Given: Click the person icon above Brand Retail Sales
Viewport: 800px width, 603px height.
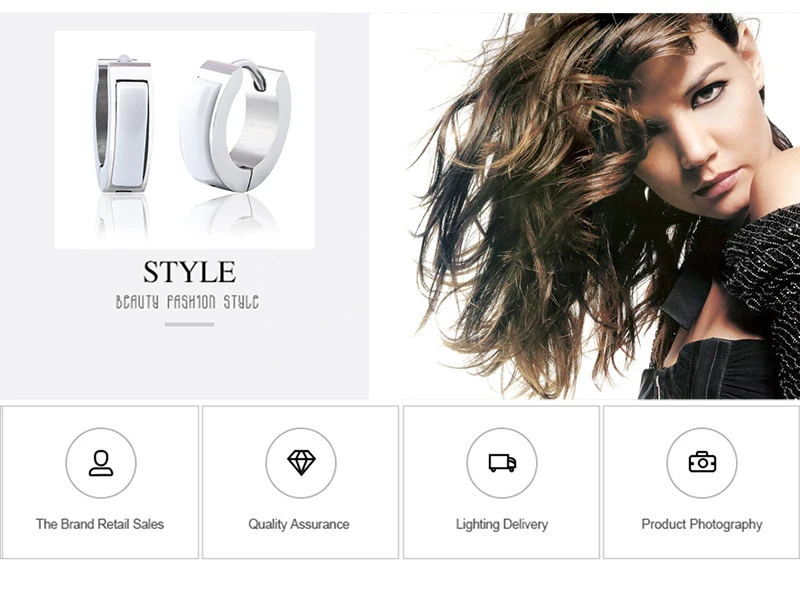Looking at the screenshot, I should click(101, 463).
